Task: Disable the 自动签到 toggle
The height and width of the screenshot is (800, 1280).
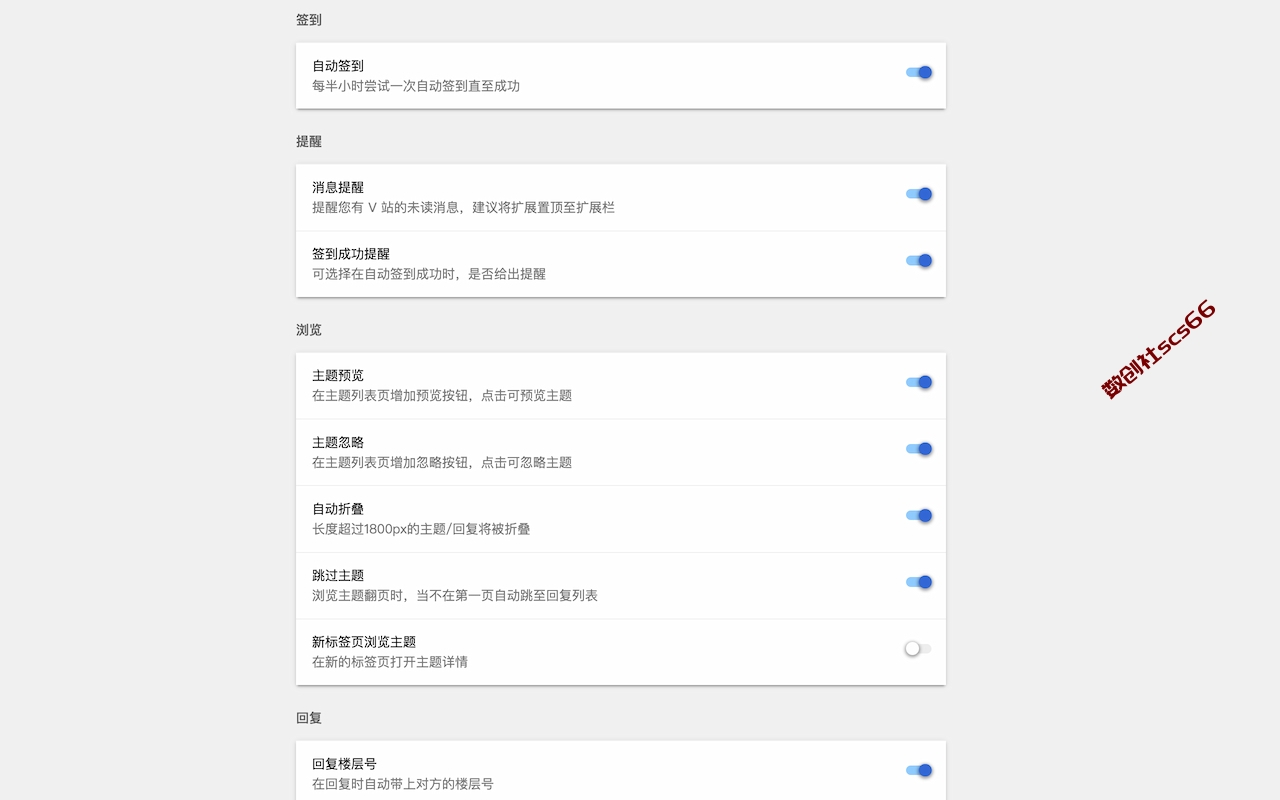Action: 919,72
